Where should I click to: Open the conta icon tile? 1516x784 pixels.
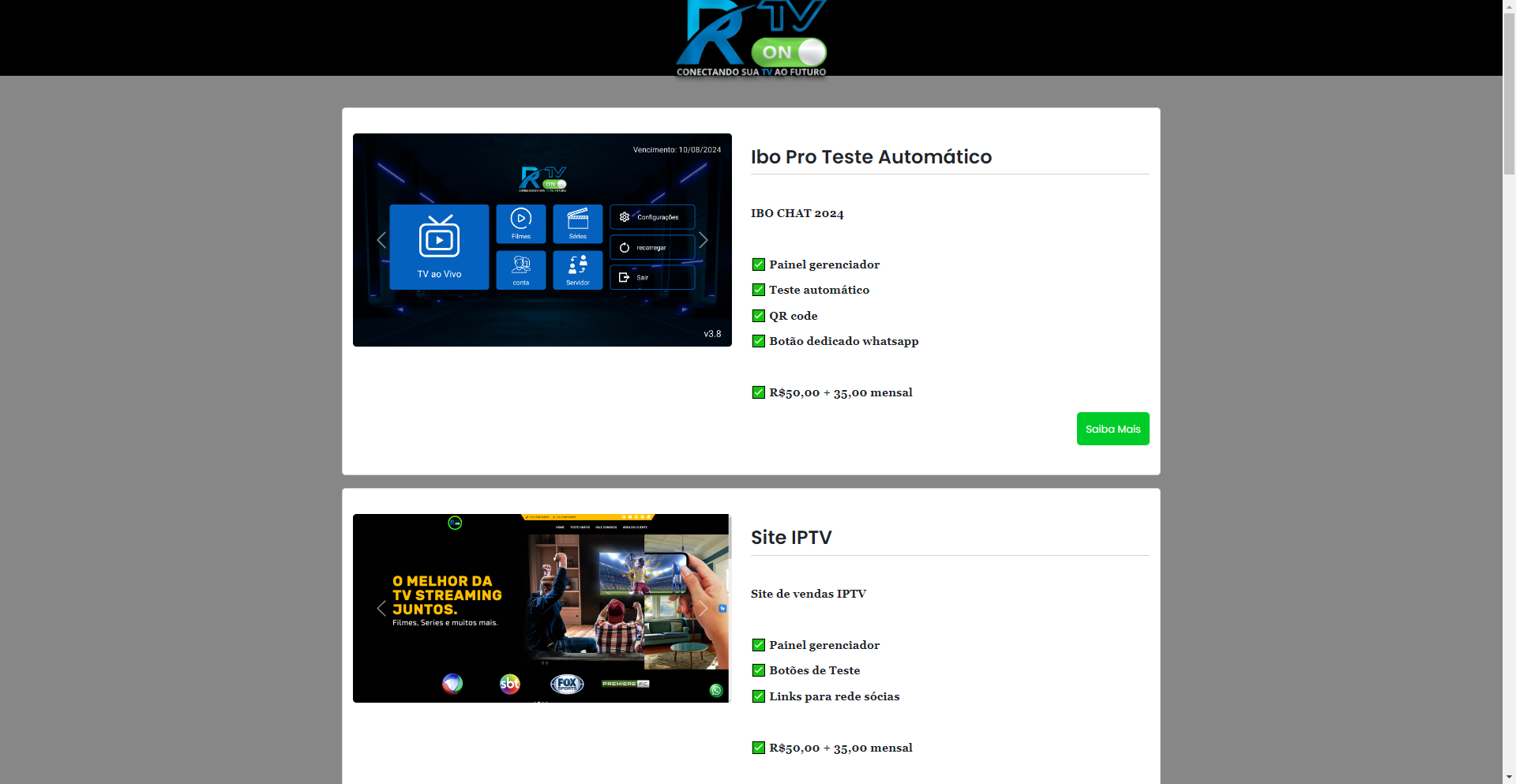tap(521, 264)
